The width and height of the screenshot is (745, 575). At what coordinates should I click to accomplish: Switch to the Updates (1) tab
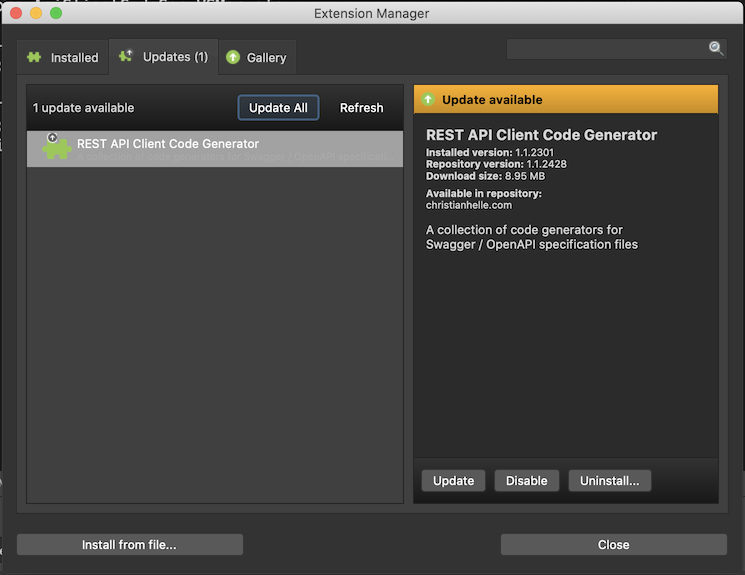click(x=163, y=57)
